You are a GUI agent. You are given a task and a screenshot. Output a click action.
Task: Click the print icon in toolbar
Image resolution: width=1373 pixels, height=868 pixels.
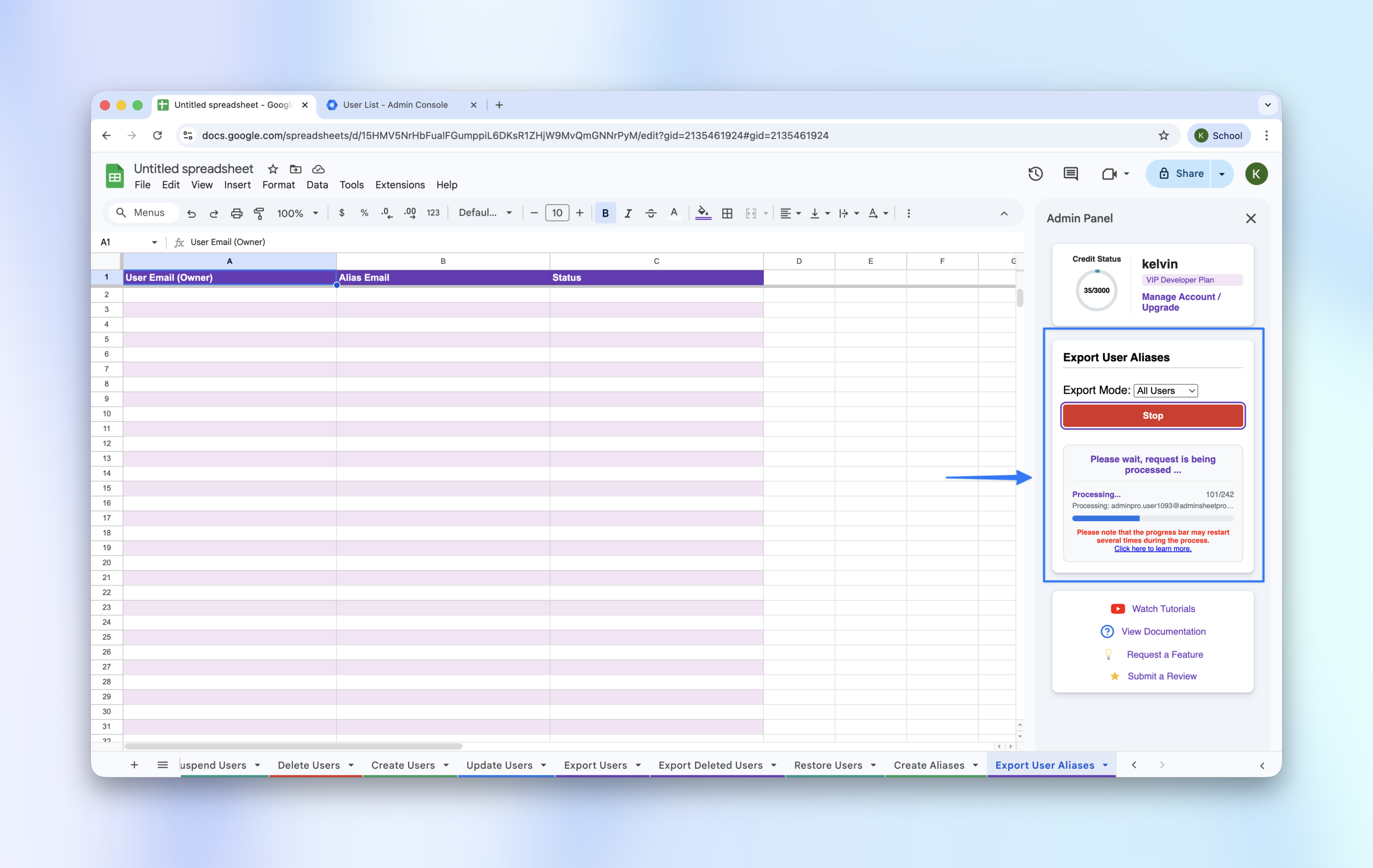pos(236,213)
